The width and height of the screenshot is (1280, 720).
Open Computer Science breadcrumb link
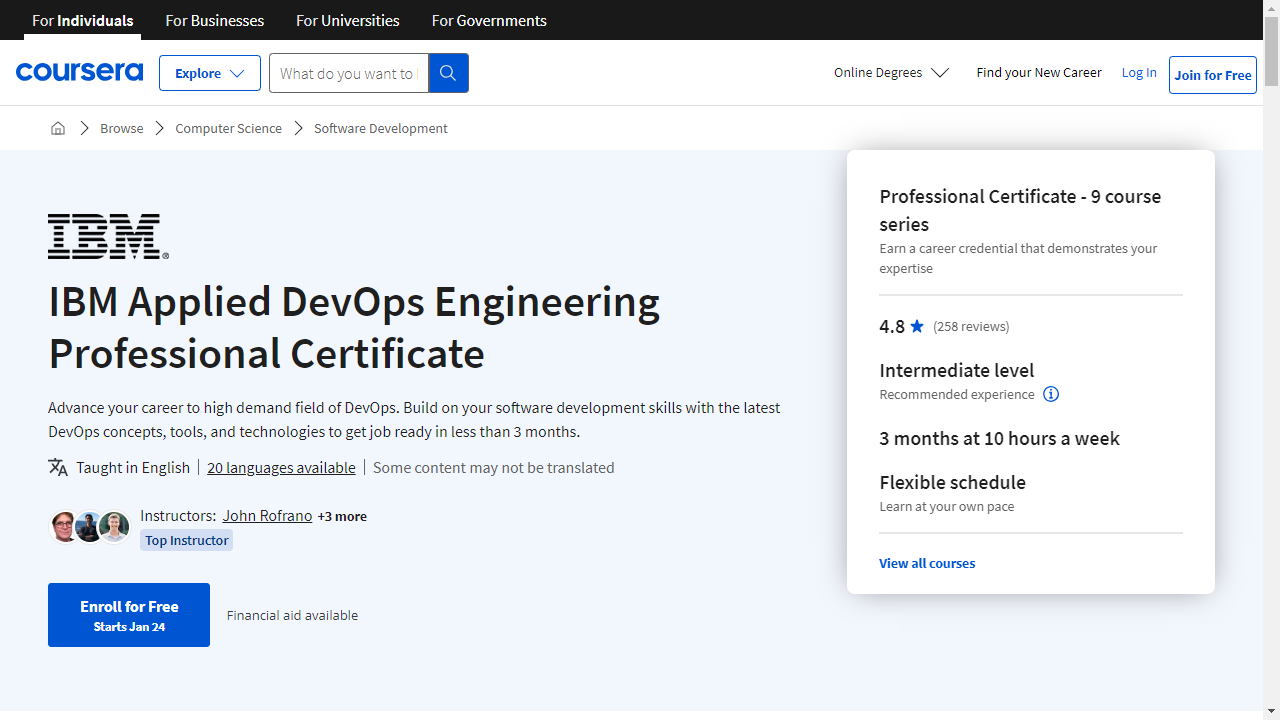point(228,128)
